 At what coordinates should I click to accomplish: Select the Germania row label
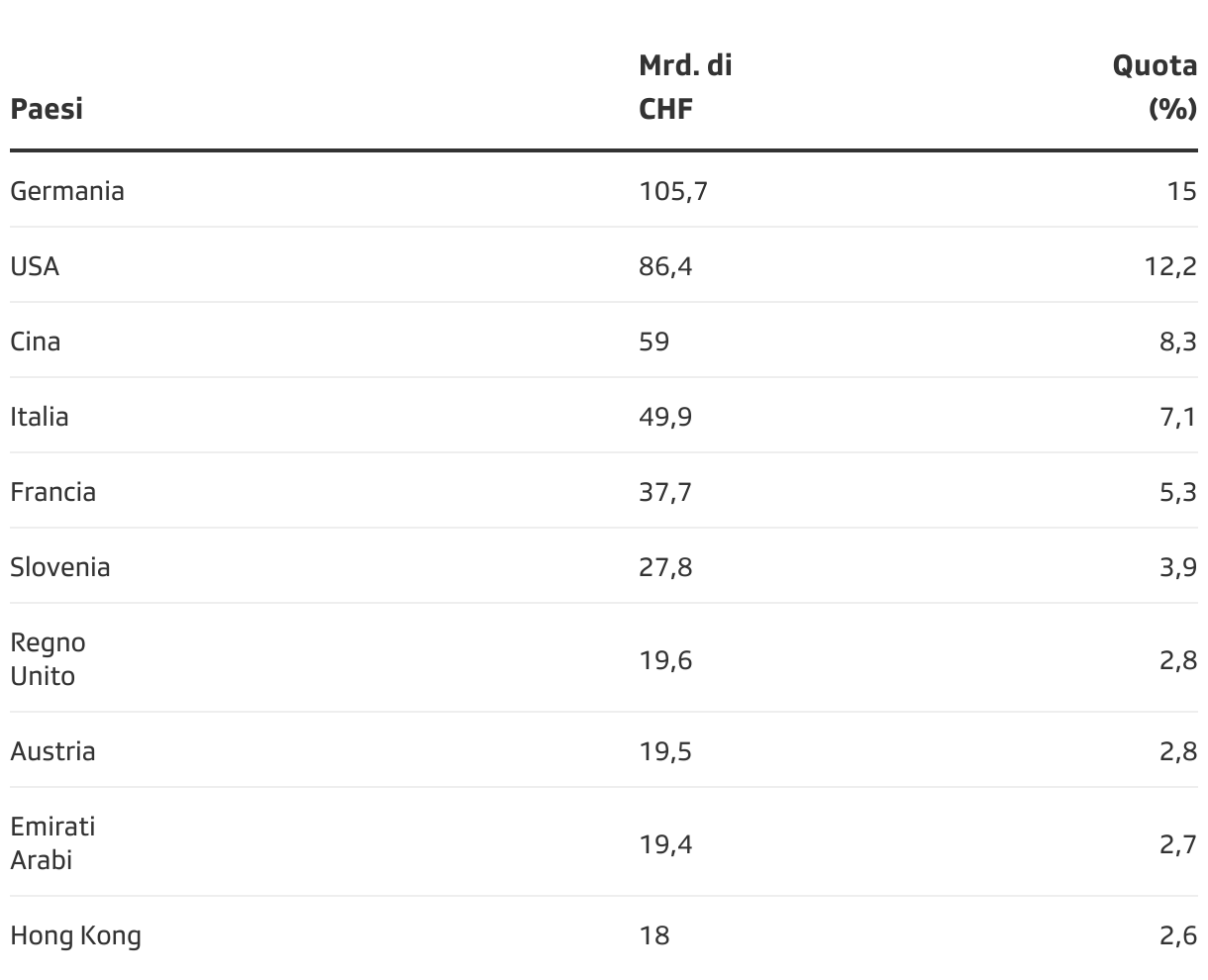[67, 190]
